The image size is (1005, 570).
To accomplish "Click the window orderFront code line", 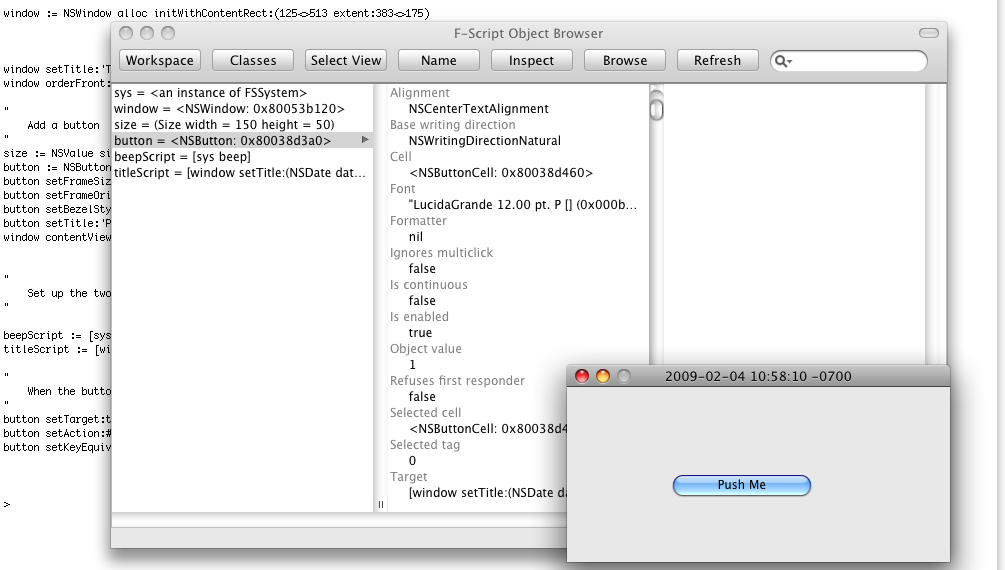I will click(x=56, y=83).
